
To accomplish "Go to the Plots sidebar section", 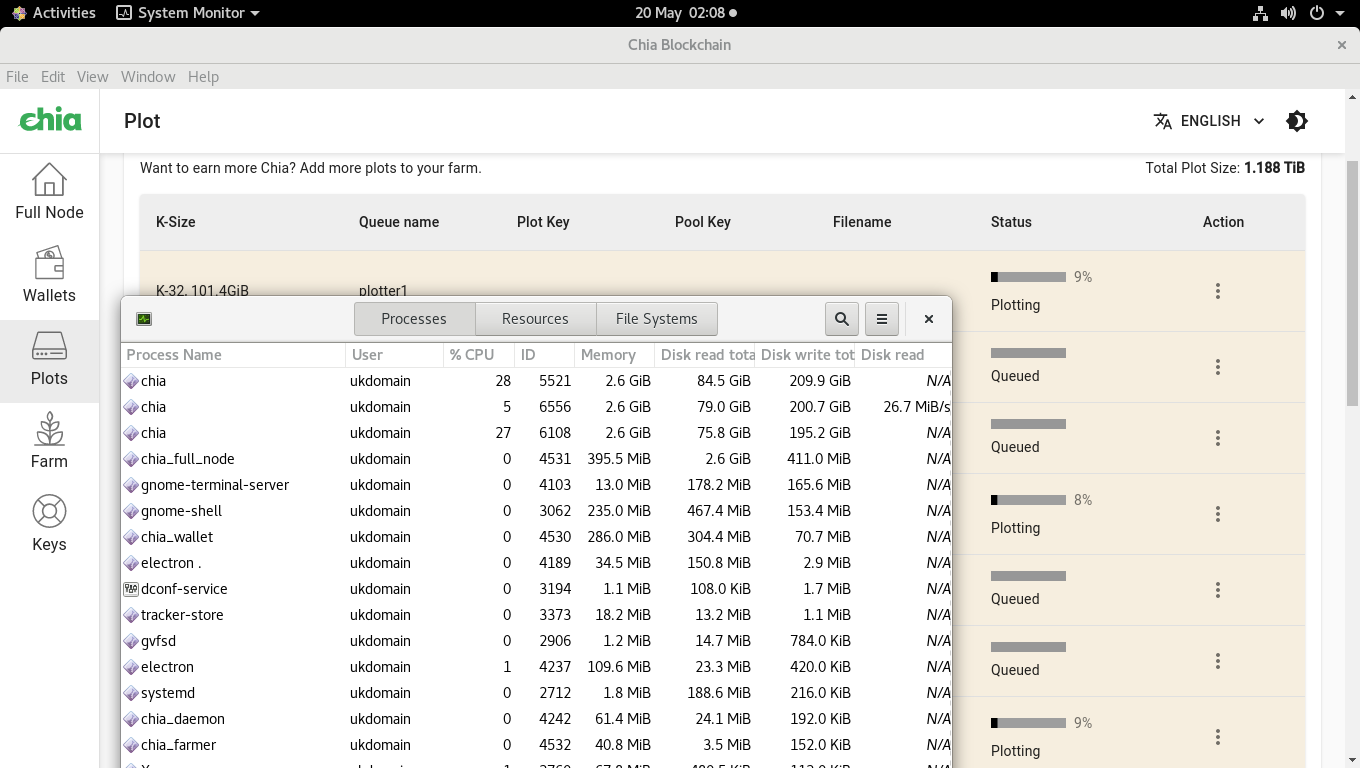I will pyautogui.click(x=49, y=360).
